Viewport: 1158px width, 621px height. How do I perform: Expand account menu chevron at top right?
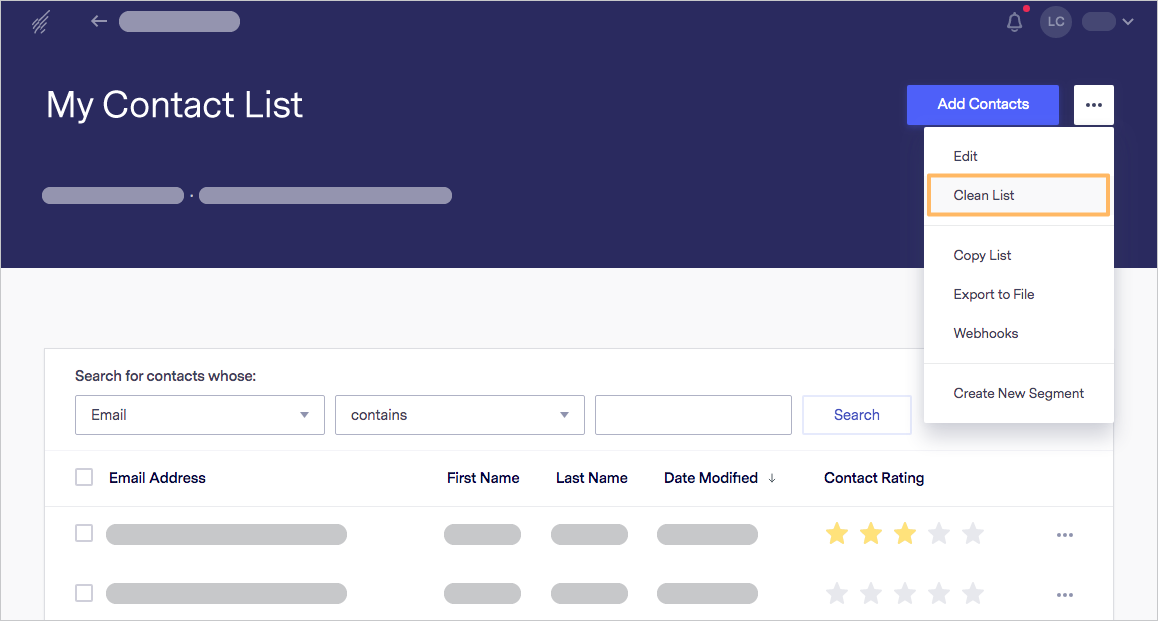click(x=1128, y=22)
